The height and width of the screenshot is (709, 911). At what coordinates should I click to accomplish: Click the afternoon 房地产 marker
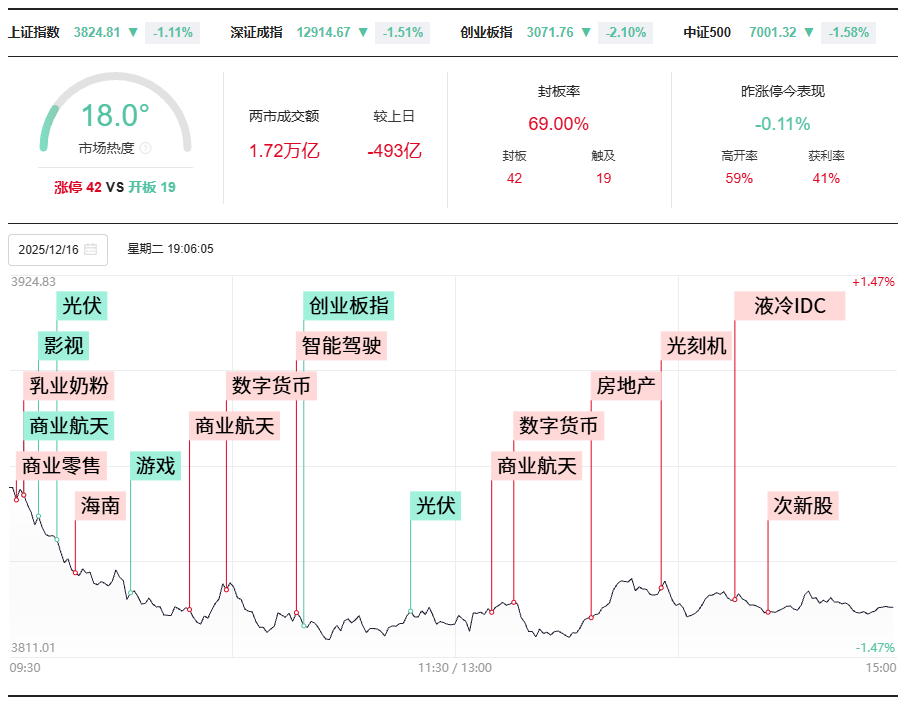[x=625, y=386]
